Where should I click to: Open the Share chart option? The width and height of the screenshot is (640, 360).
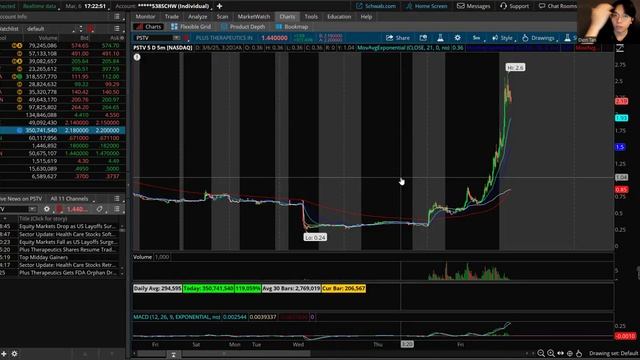(x=398, y=38)
